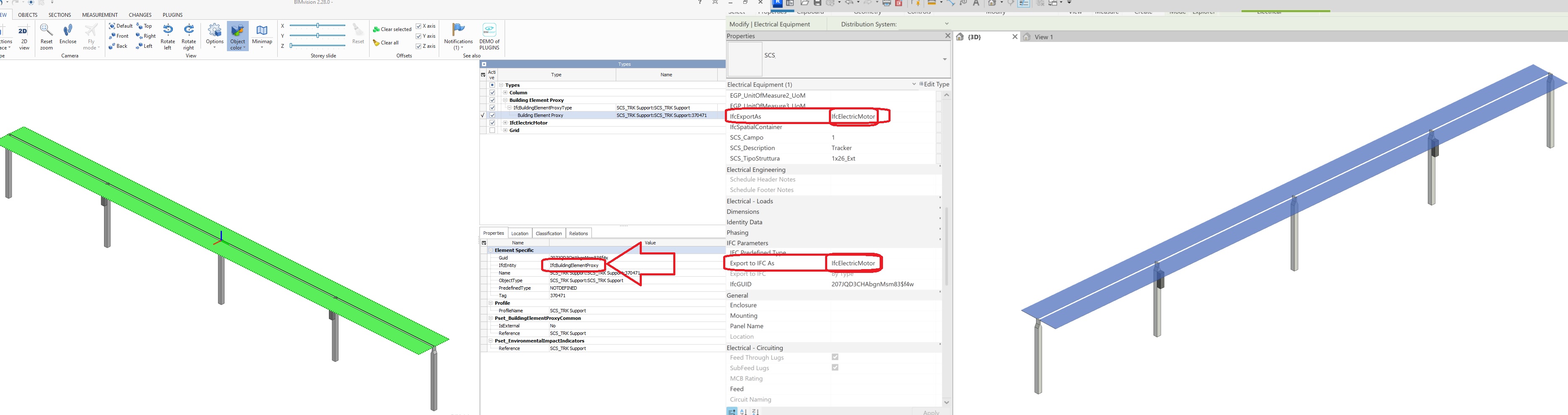Image resolution: width=1568 pixels, height=415 pixels.
Task: Enable the Grid type checkbox
Action: pyautogui.click(x=492, y=130)
